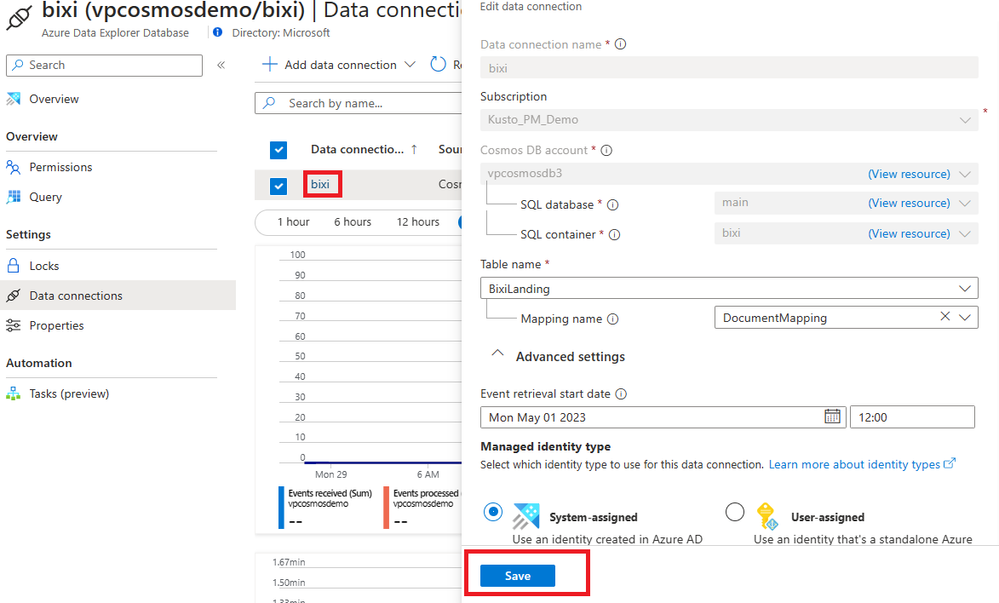Open View resource for SQL container
This screenshot has height=603, width=999.
pyautogui.click(x=909, y=234)
